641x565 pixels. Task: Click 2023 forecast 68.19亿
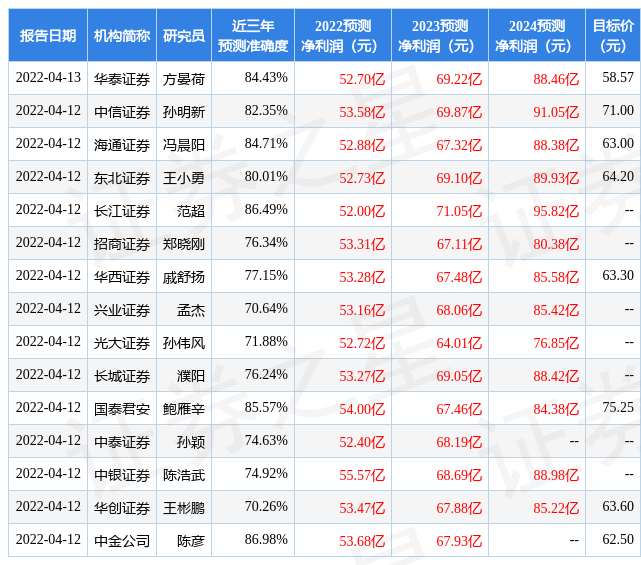459,442
